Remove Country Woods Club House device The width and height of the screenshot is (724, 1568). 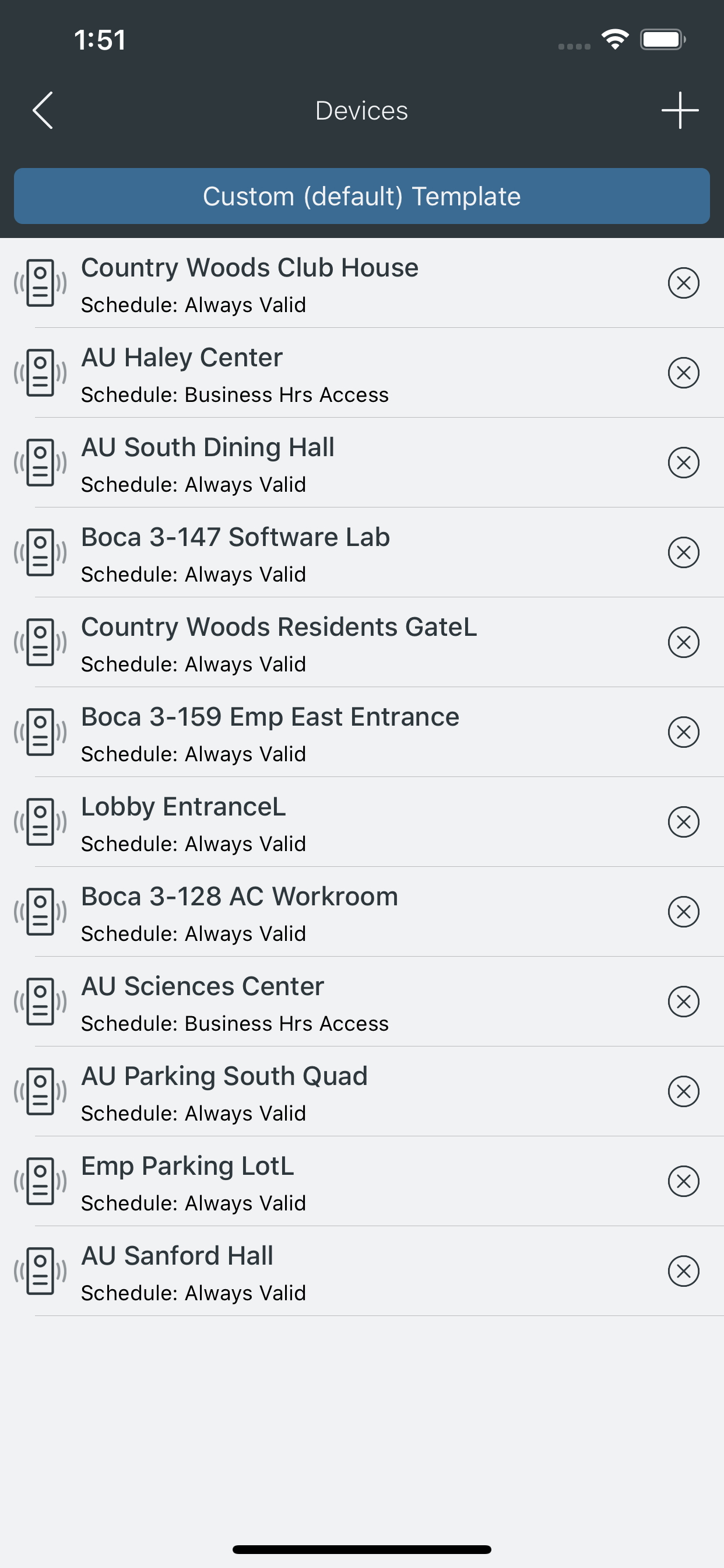(x=683, y=283)
